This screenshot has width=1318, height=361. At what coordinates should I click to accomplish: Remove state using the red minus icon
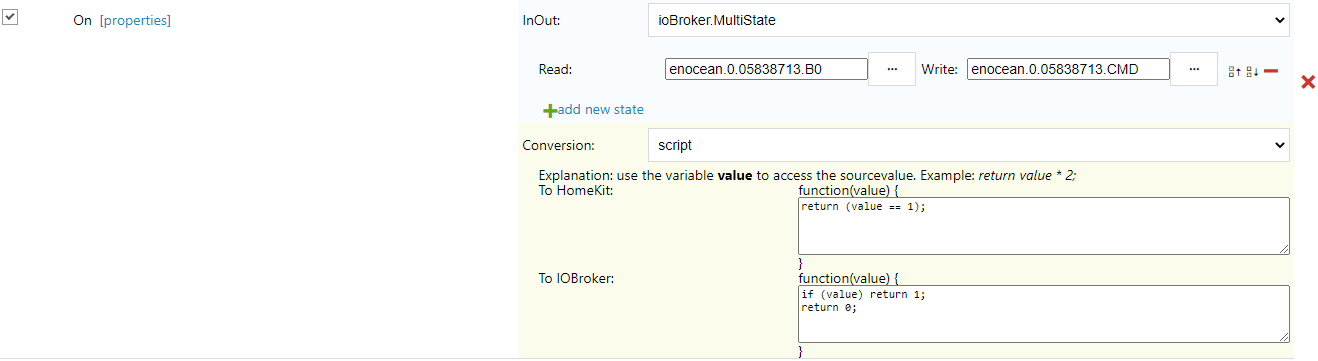coord(1271,71)
